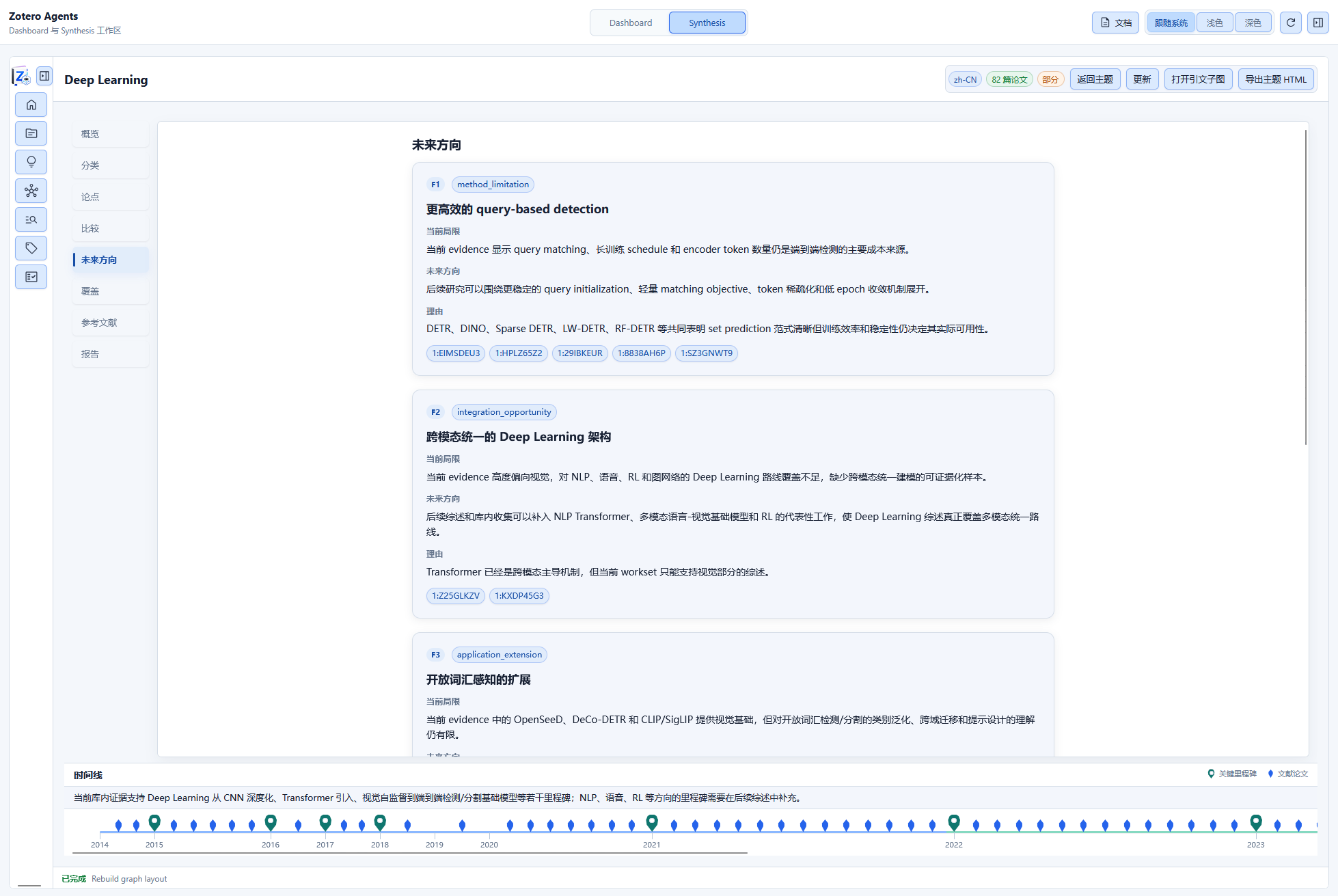Click the 2023 milestone marker on timeline
The image size is (1338, 896).
pyautogui.click(x=1256, y=822)
